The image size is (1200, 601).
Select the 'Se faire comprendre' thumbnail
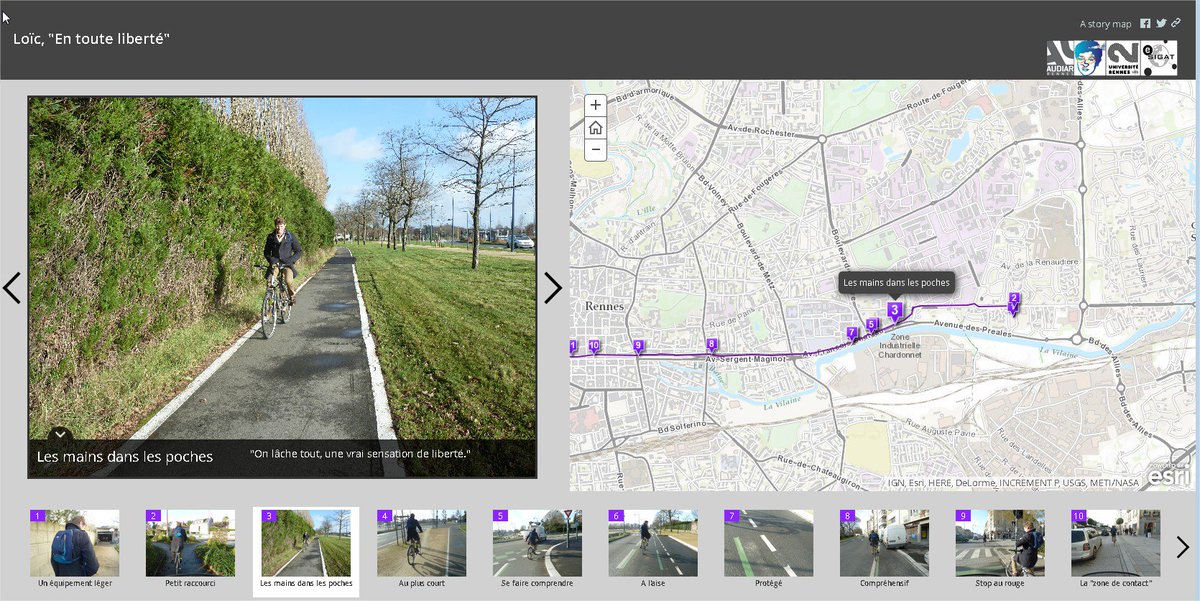pyautogui.click(x=537, y=543)
